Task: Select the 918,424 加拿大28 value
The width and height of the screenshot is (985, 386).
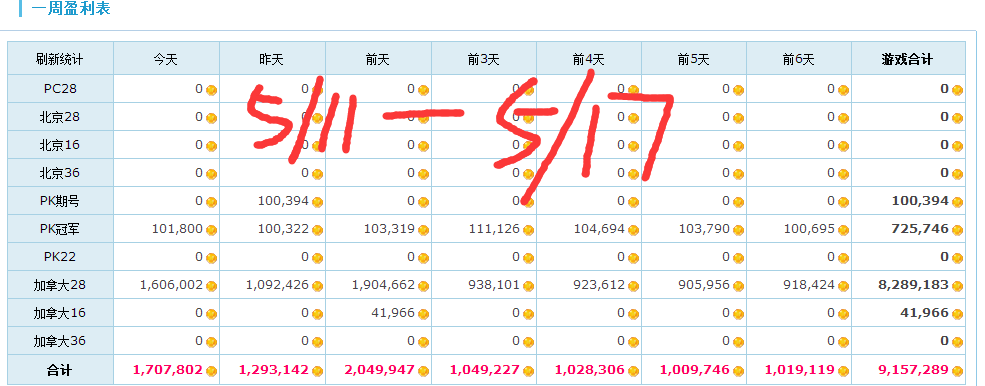Action: pos(809,285)
